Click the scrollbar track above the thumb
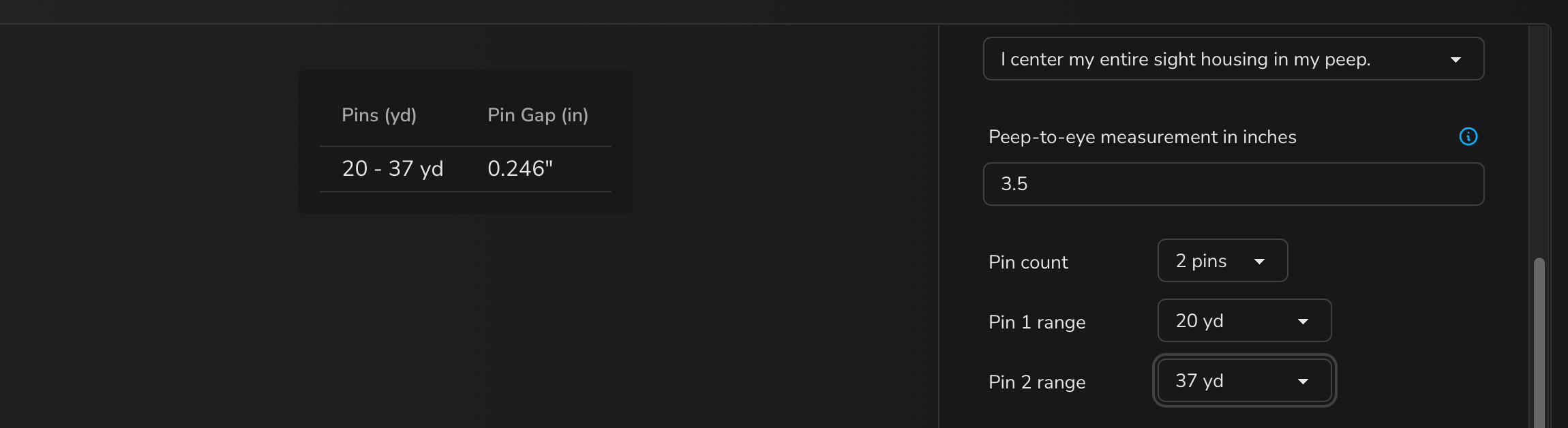The width and height of the screenshot is (1568, 428). pyautogui.click(x=1539, y=142)
